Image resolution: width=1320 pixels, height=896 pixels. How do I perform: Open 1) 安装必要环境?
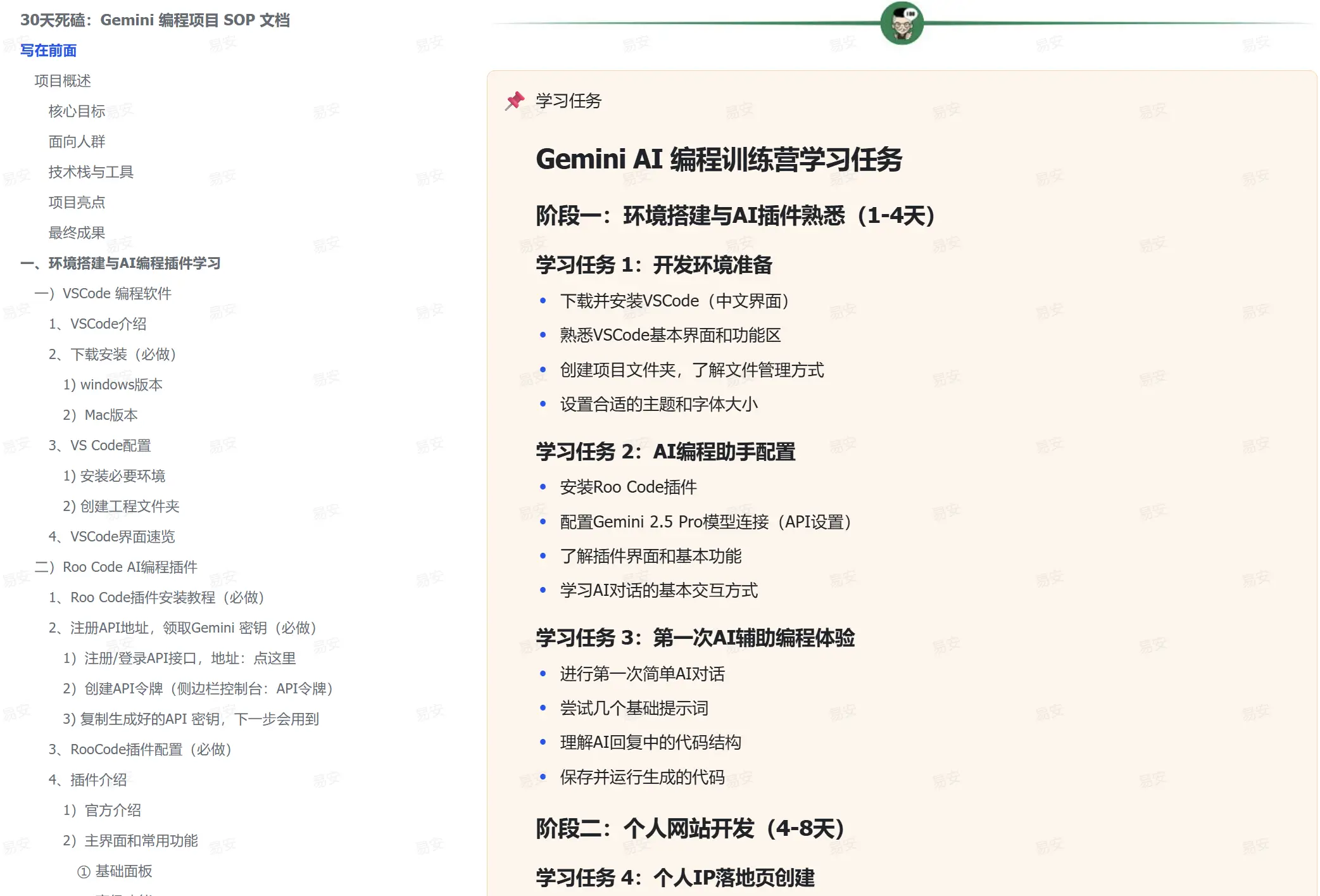114,476
